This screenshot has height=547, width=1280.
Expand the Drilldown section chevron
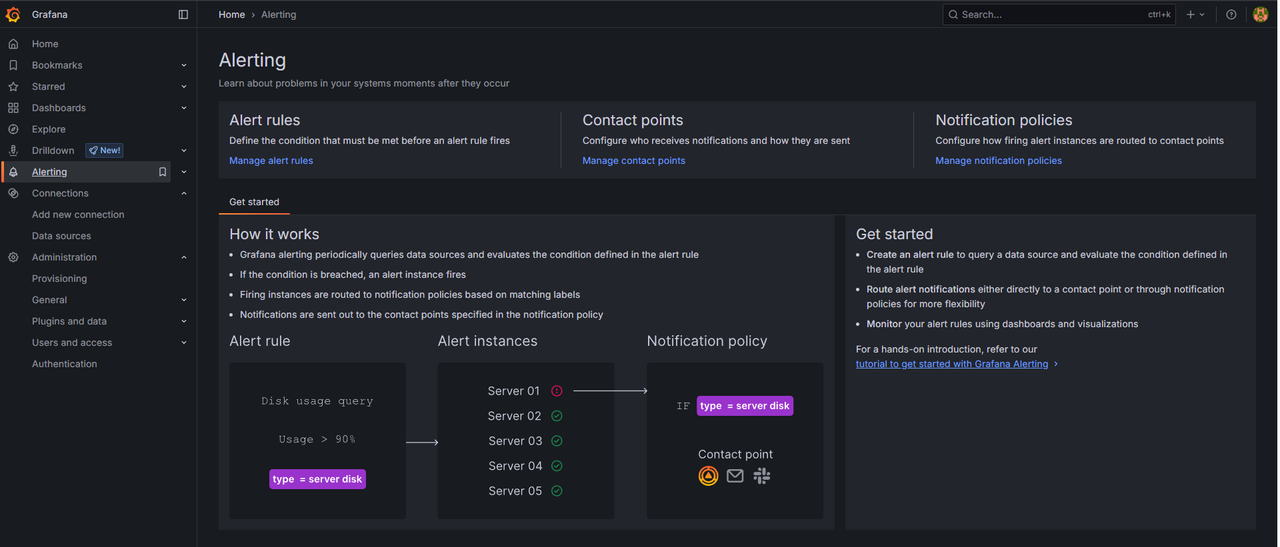coord(184,151)
